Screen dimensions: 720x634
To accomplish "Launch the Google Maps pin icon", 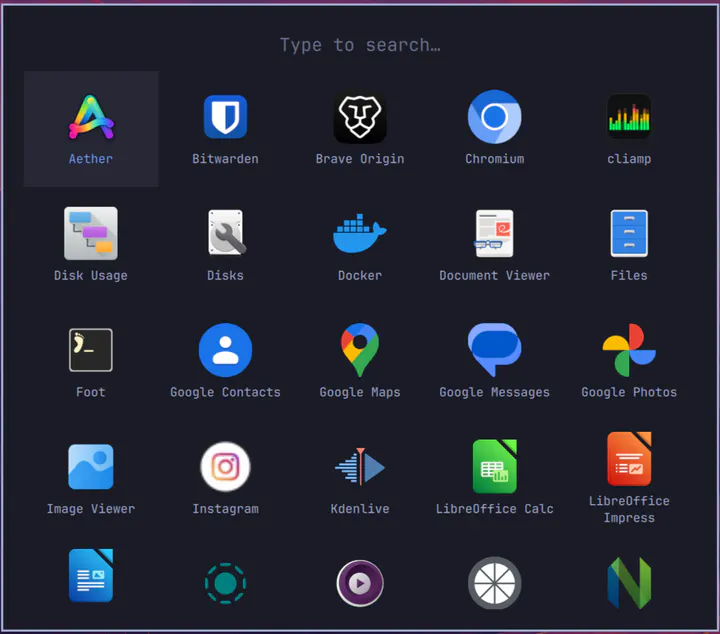I will pos(360,350).
